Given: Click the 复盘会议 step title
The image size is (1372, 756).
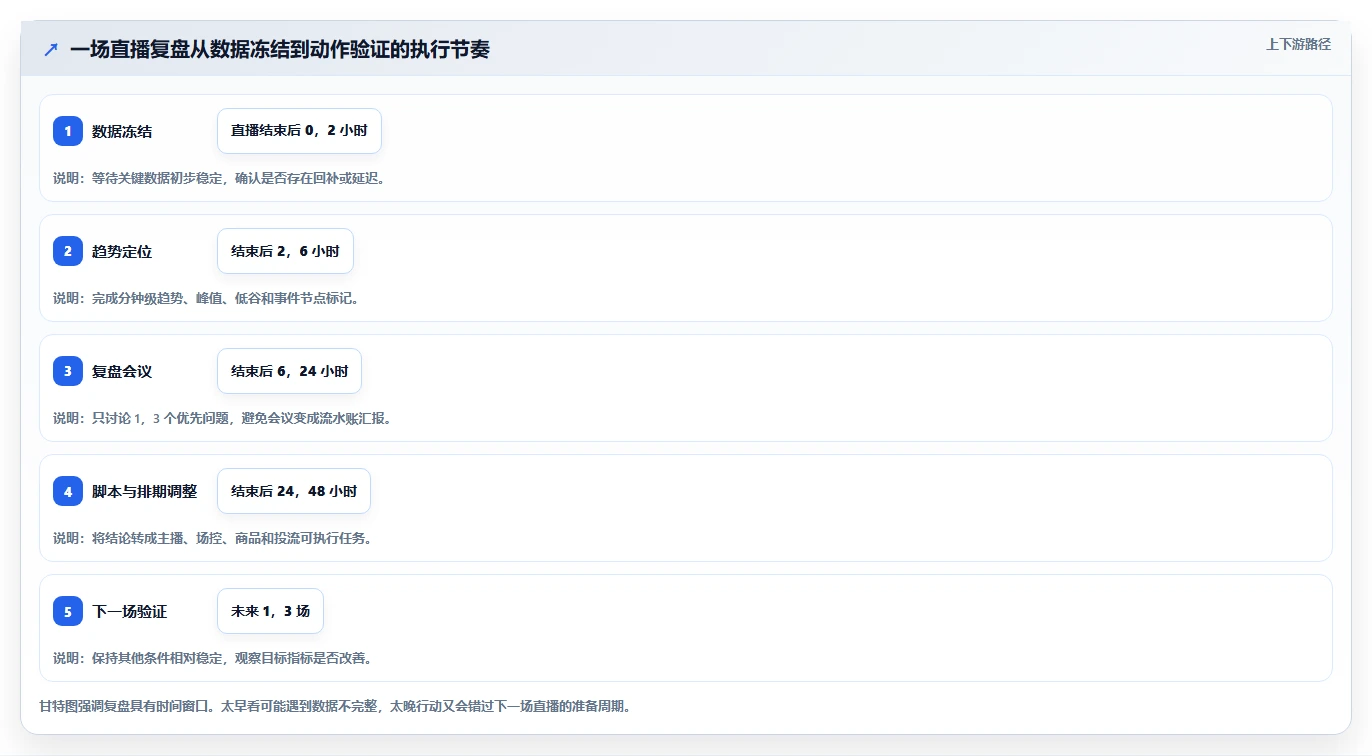Looking at the screenshot, I should tap(122, 371).
